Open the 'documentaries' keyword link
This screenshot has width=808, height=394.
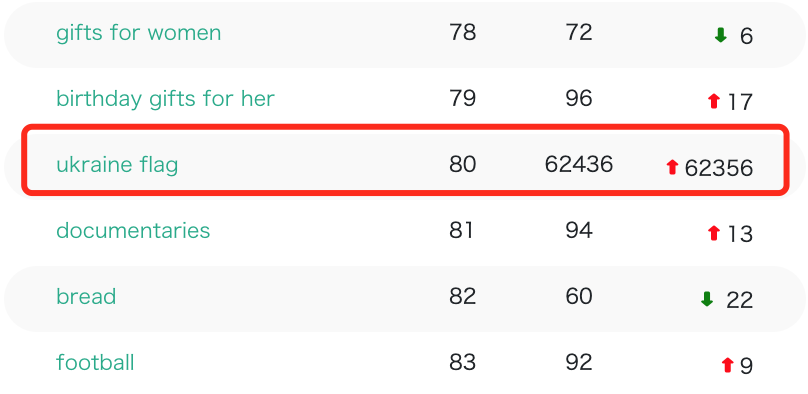[133, 230]
